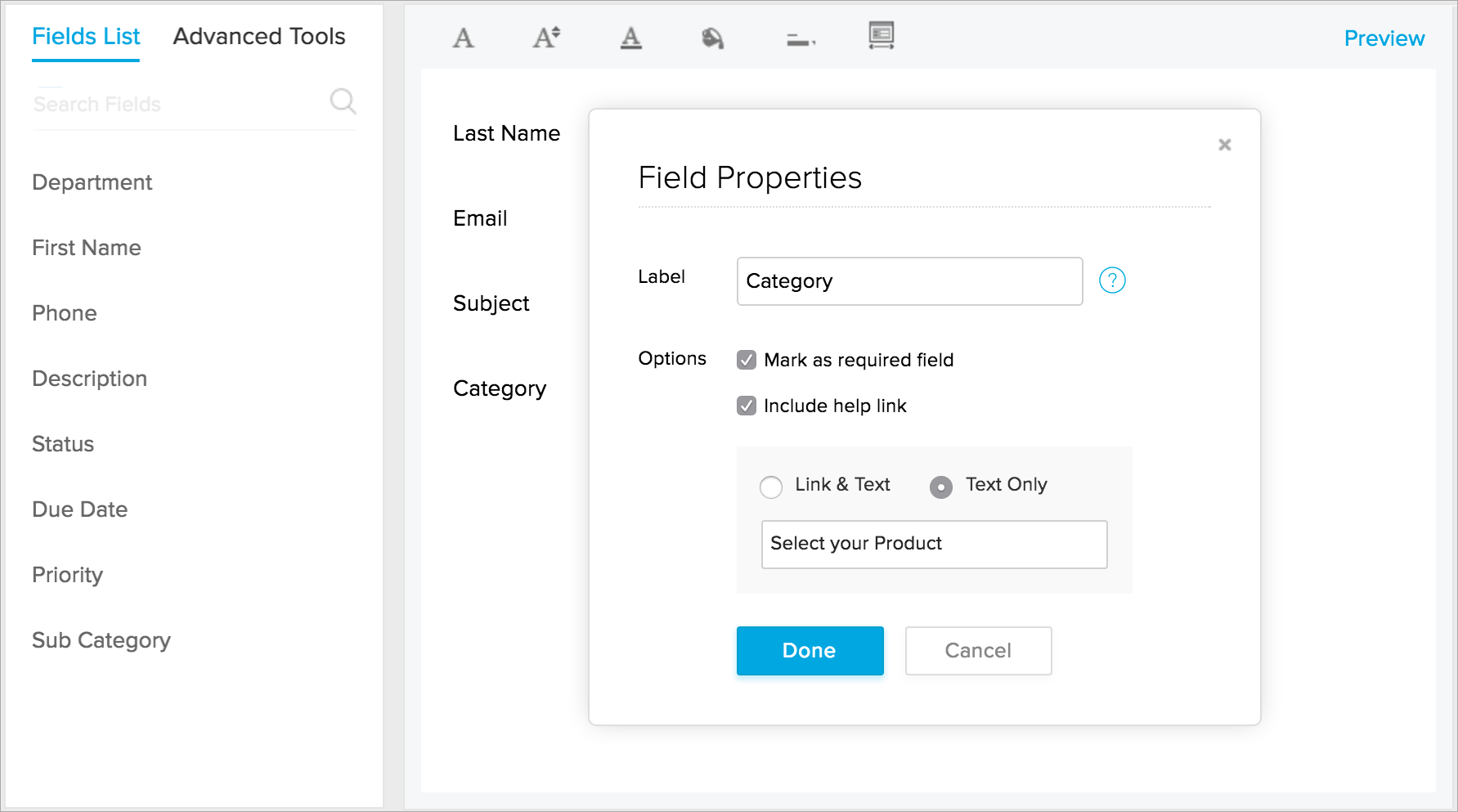Click the Label text input
The width and height of the screenshot is (1458, 812).
pyautogui.click(x=909, y=281)
